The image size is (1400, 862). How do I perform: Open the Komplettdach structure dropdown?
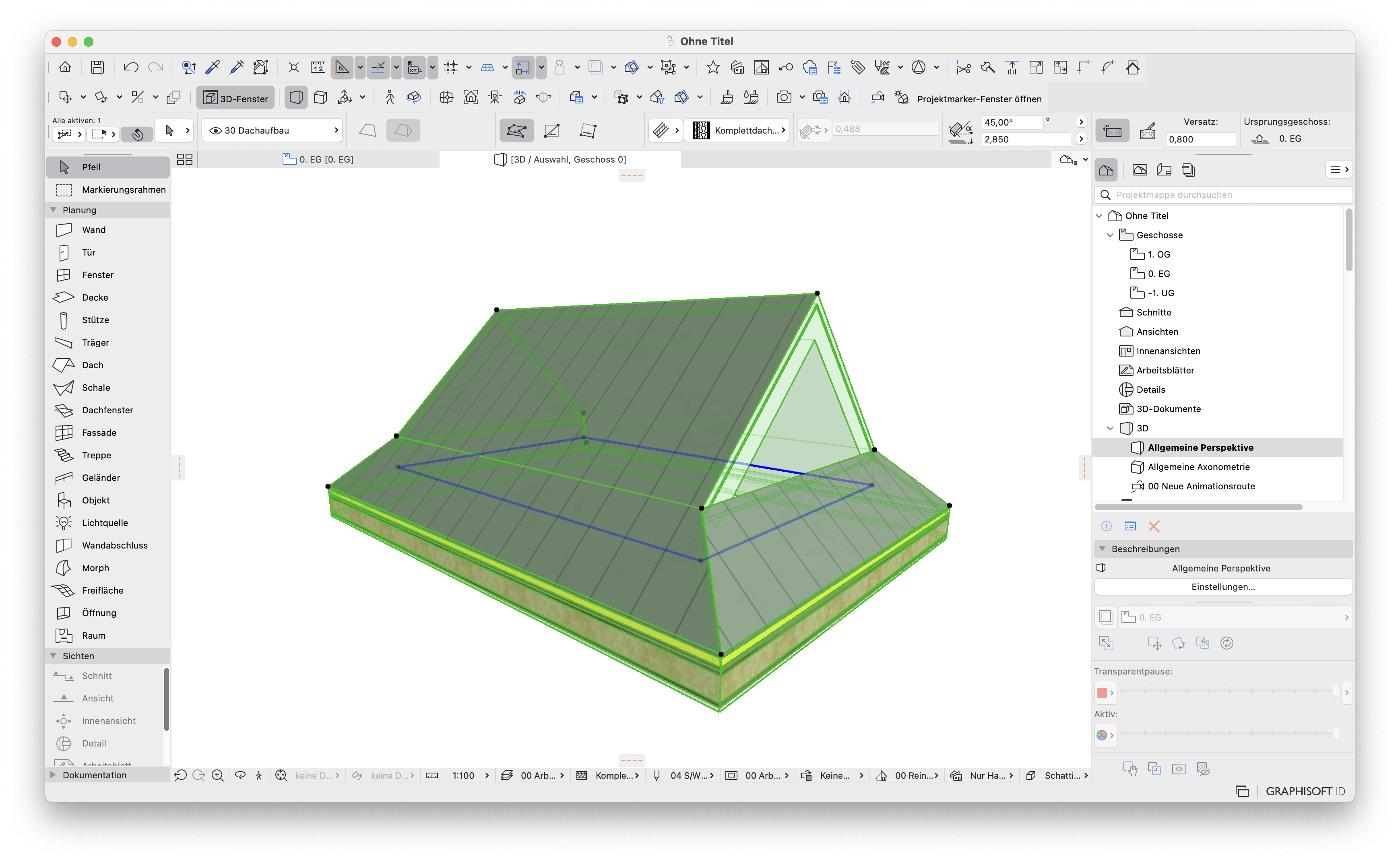click(737, 130)
